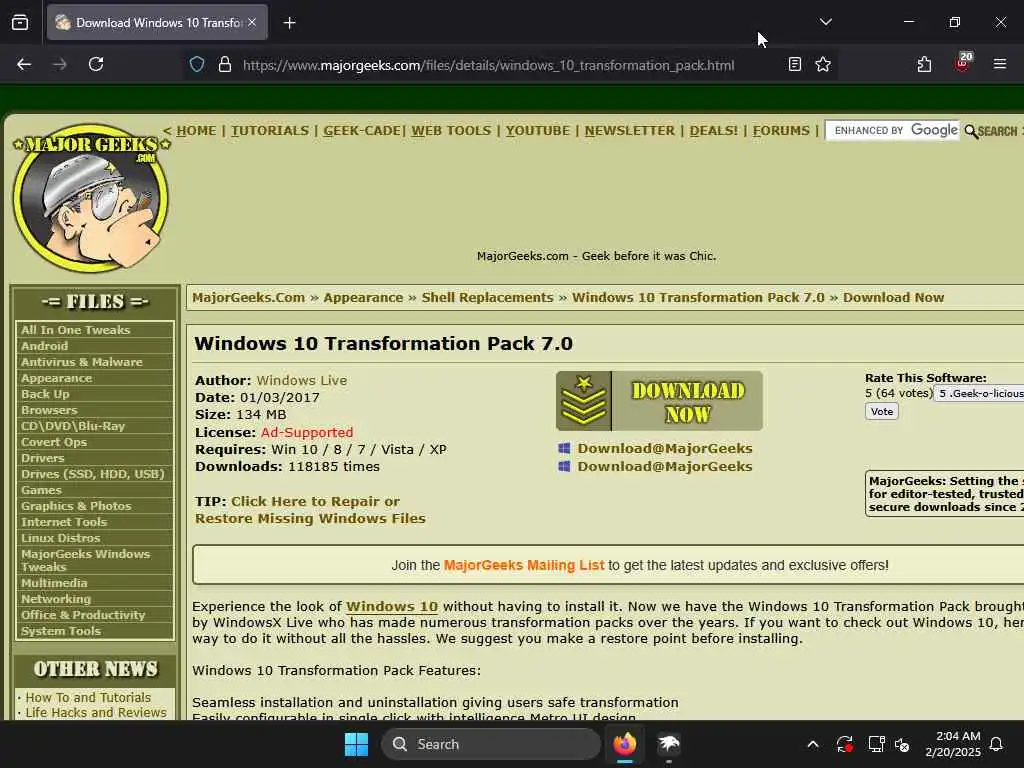
Task: Open the Firefox hamburger menu
Action: point(999,64)
